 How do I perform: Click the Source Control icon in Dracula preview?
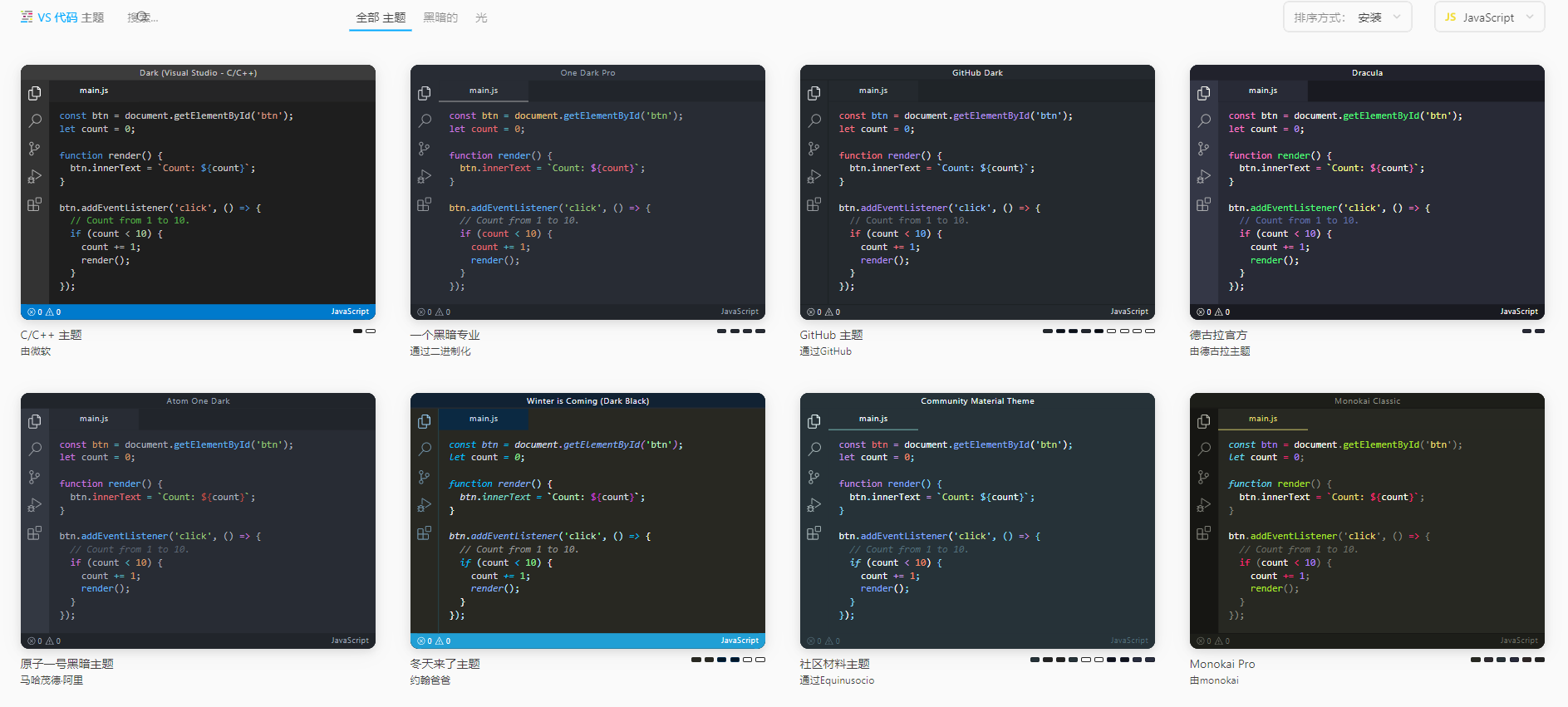pyautogui.click(x=1203, y=149)
